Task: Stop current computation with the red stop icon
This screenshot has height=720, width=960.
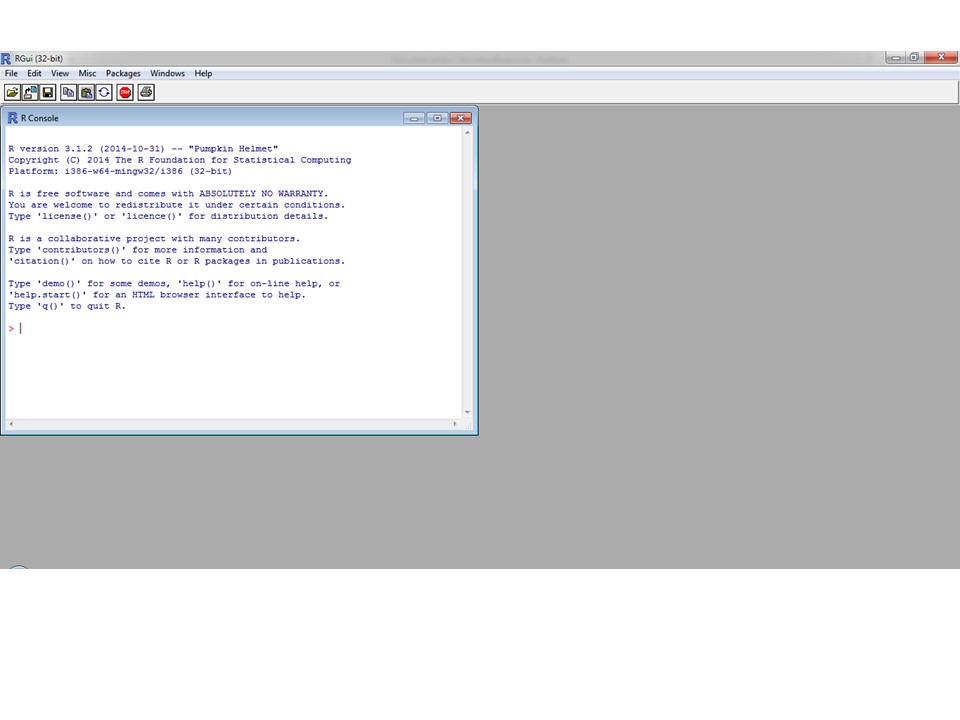Action: [124, 92]
